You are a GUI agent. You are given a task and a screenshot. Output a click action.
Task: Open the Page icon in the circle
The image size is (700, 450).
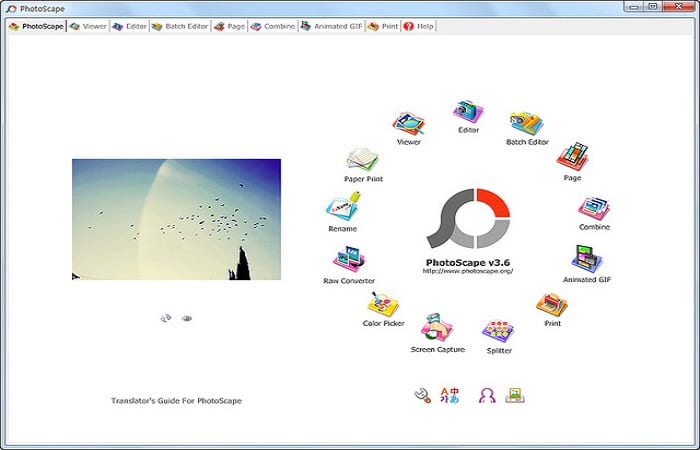point(572,157)
